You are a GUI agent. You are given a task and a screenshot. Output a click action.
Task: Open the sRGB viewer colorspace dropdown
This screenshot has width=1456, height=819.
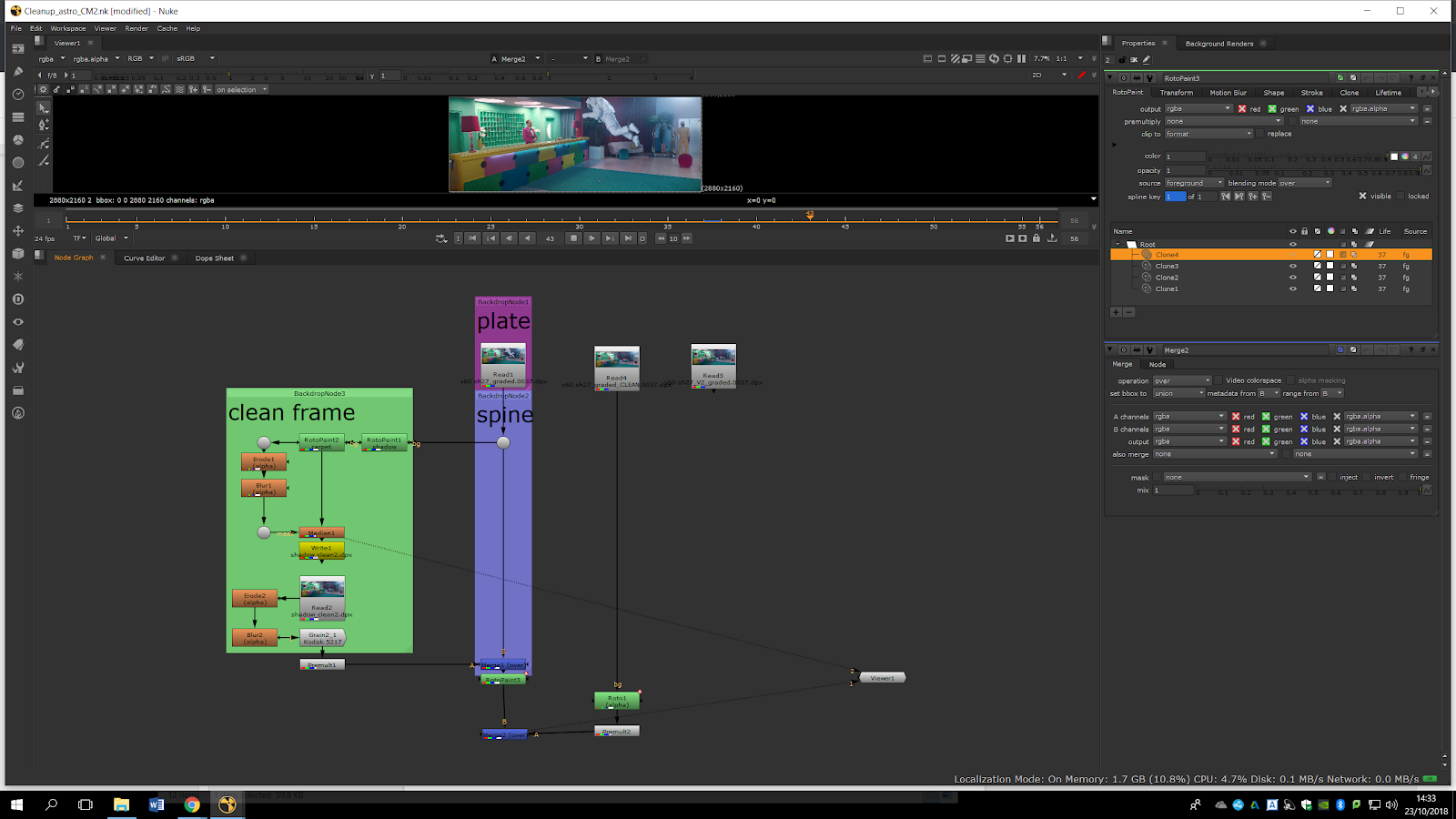click(196, 58)
